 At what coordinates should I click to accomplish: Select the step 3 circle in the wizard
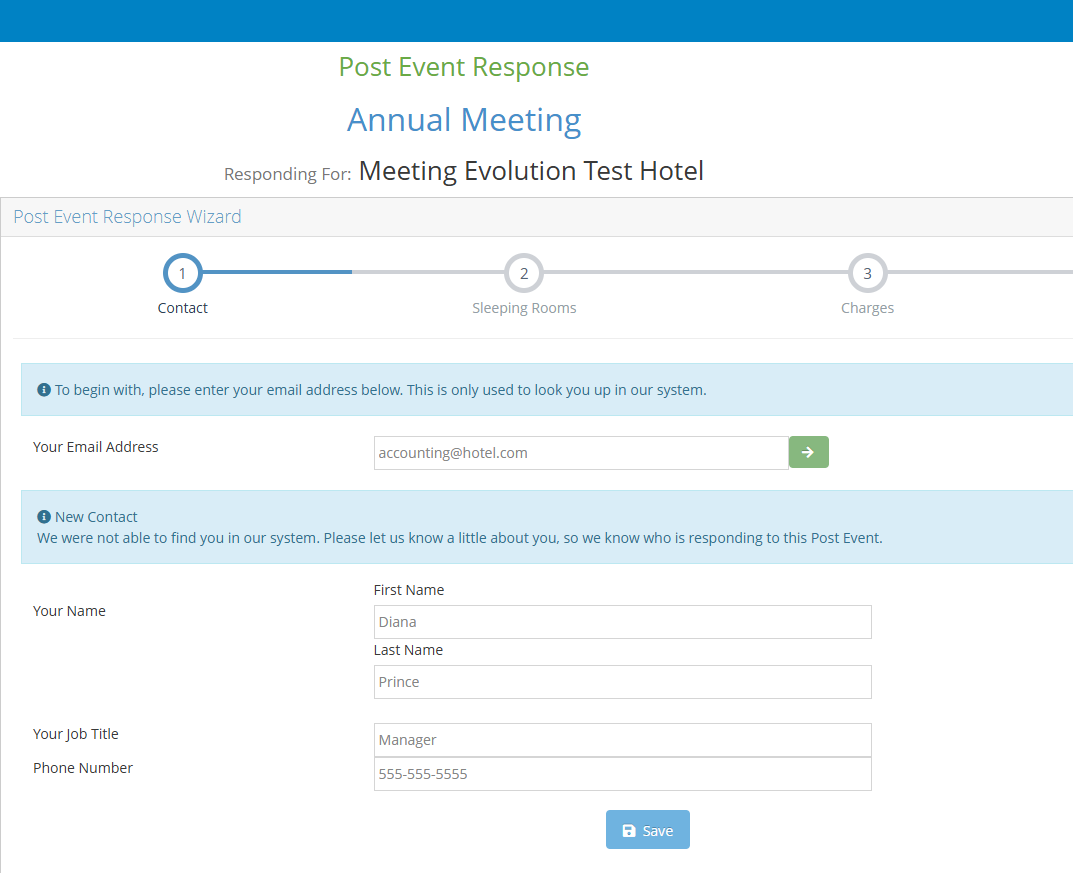click(x=867, y=272)
